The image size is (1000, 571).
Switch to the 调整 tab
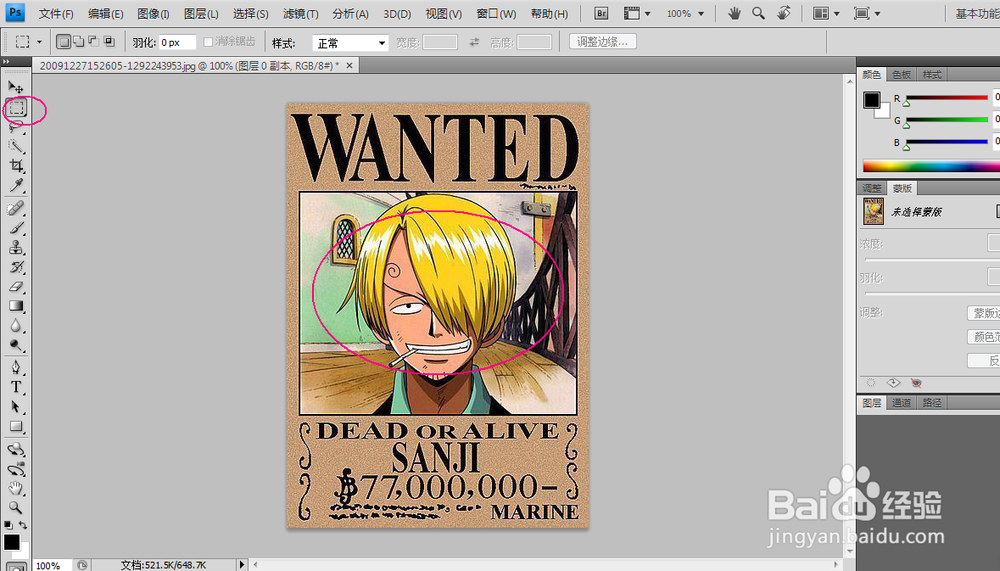pos(871,188)
